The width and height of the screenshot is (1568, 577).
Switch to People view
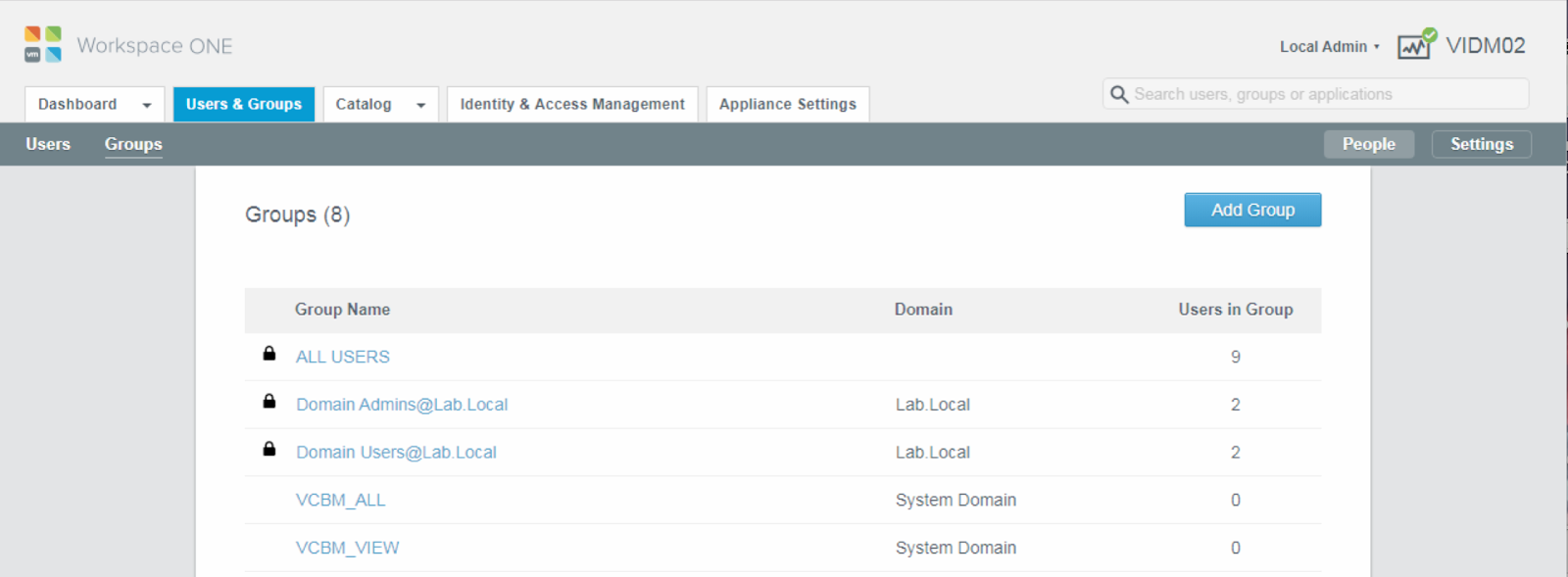(x=1368, y=144)
